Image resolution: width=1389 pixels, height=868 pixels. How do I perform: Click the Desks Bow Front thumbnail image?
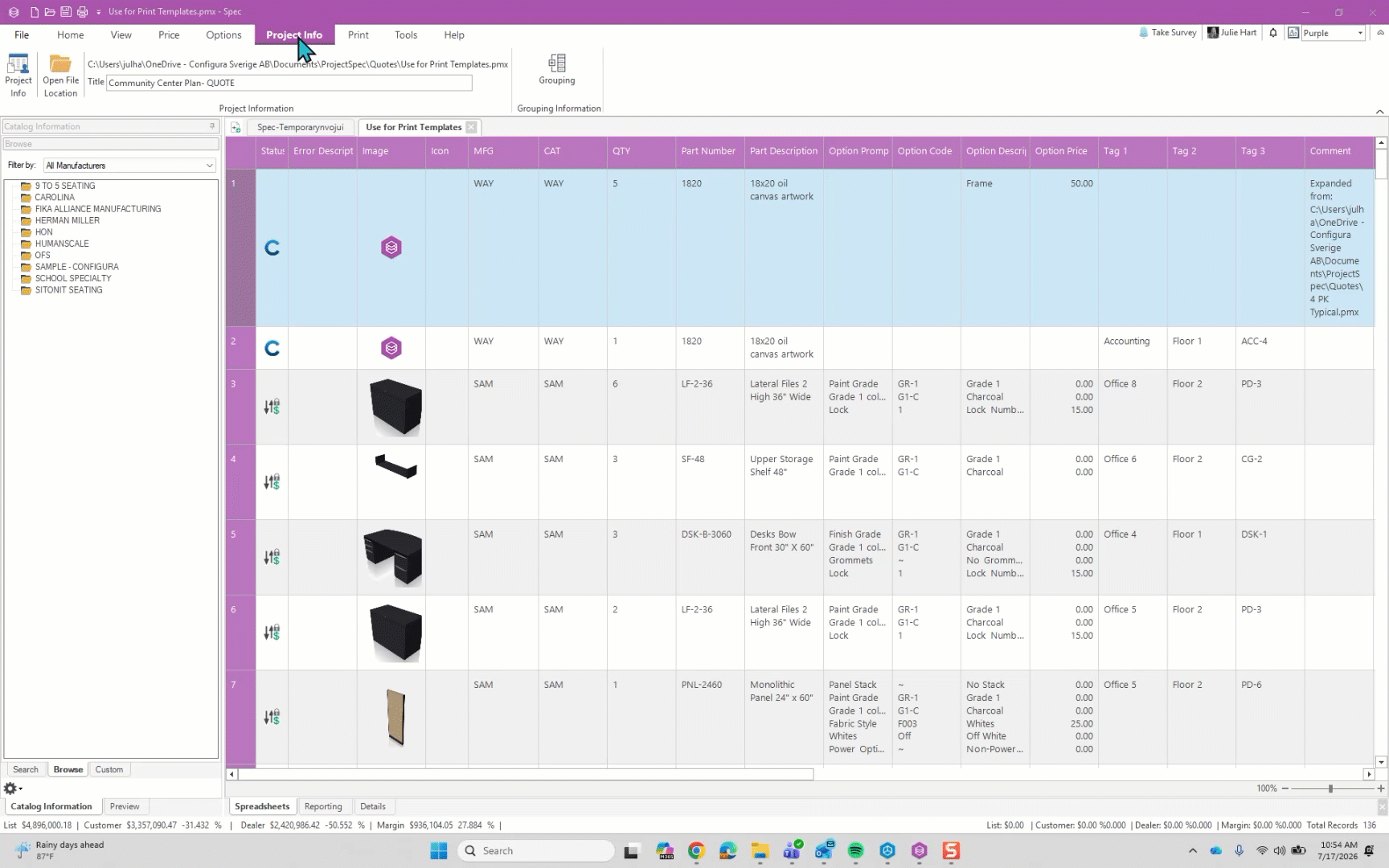pyautogui.click(x=393, y=558)
